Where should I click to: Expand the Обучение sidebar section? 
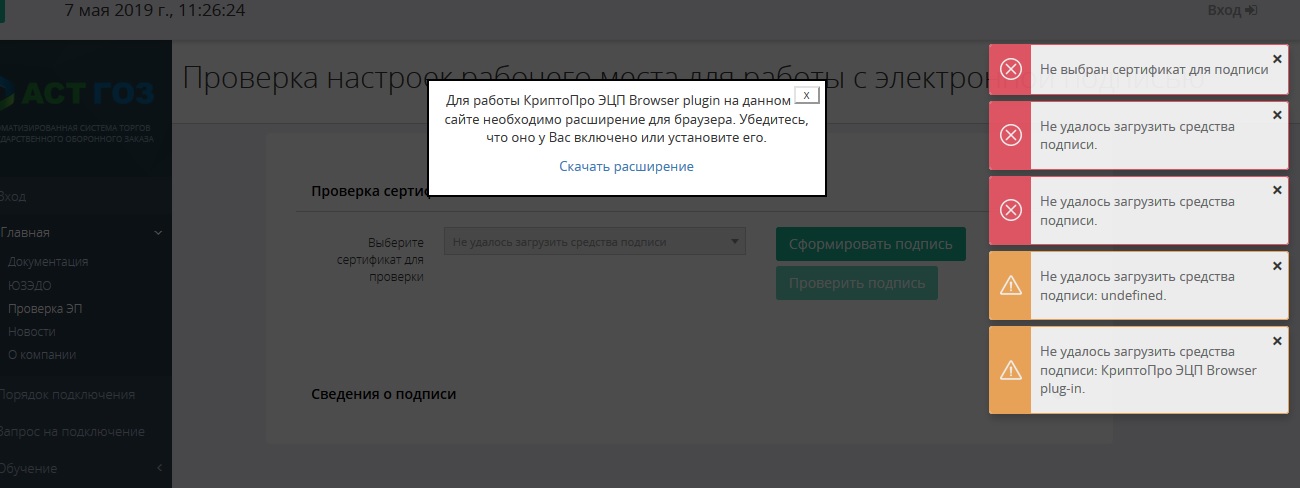pos(158,468)
